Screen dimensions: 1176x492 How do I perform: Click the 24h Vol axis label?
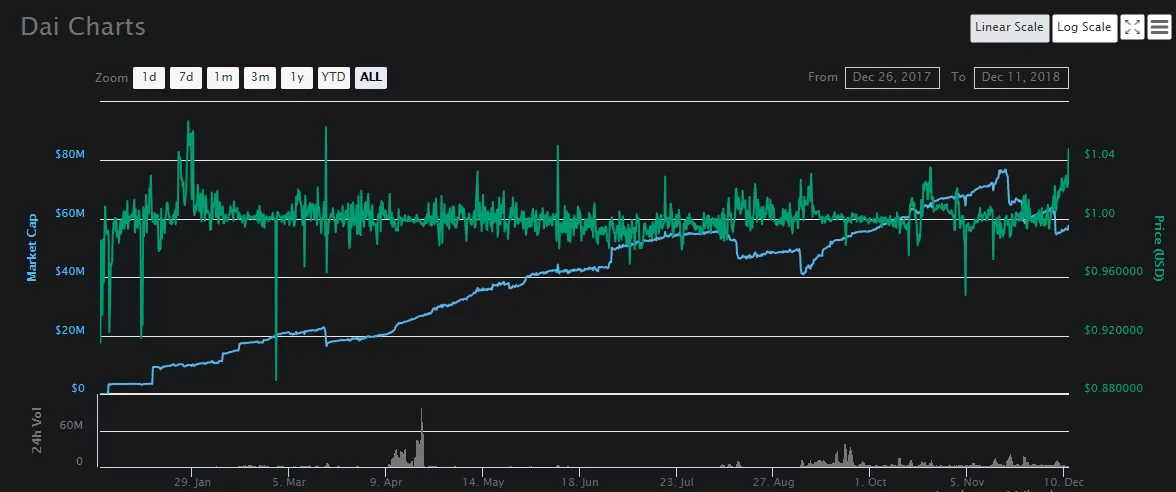(37, 431)
